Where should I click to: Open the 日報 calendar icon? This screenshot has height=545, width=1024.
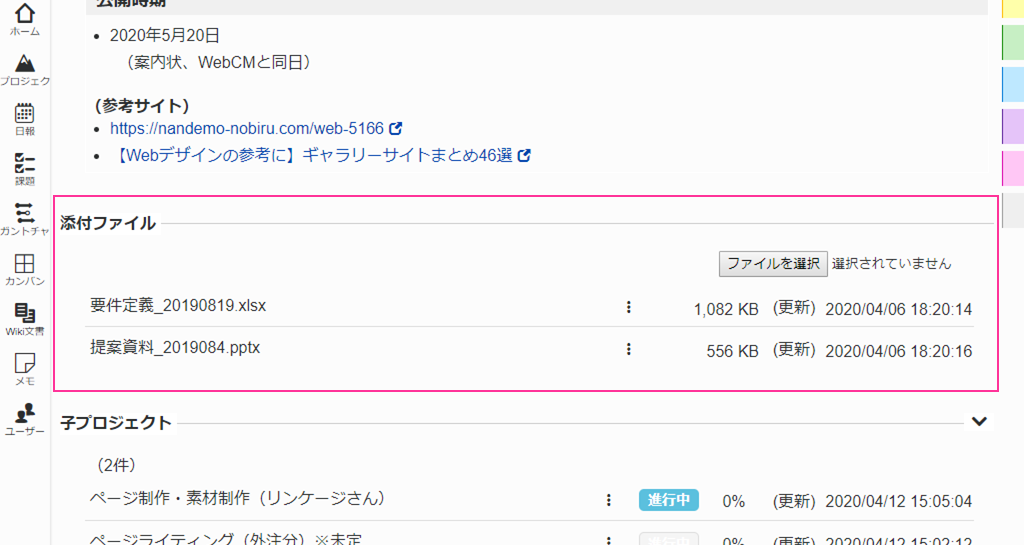tap(25, 118)
